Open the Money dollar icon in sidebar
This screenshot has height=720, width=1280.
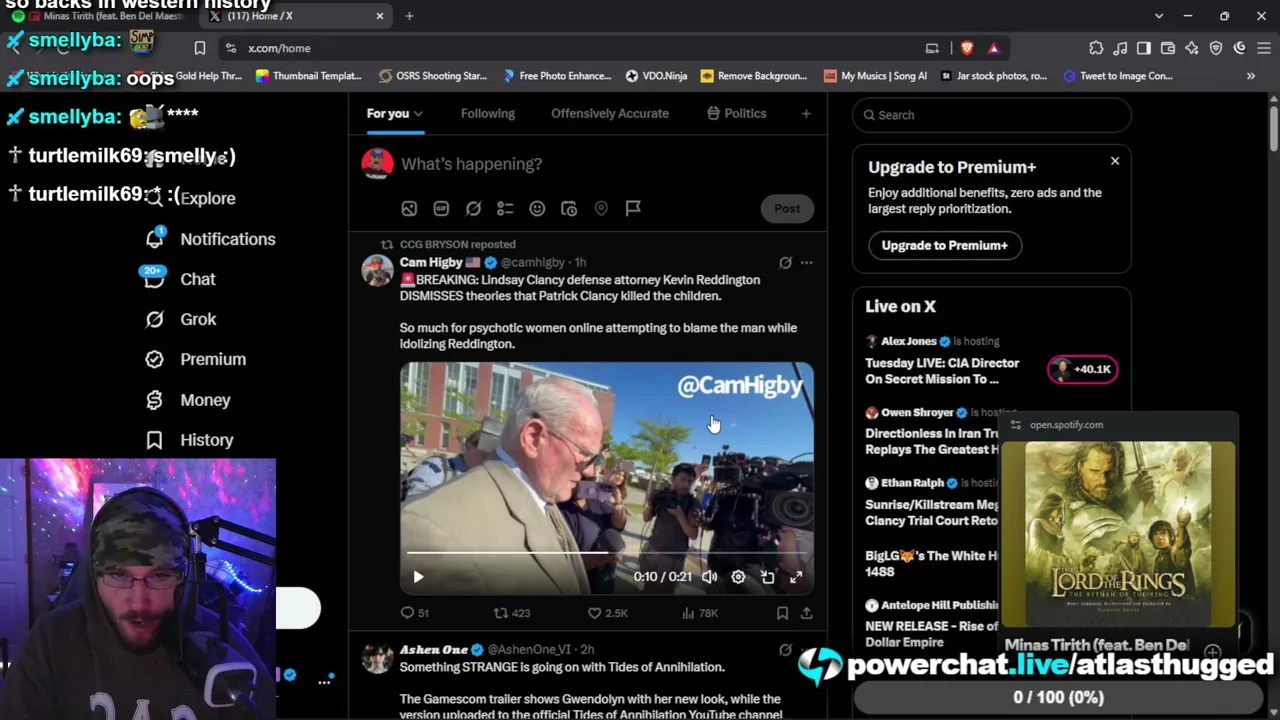click(154, 400)
